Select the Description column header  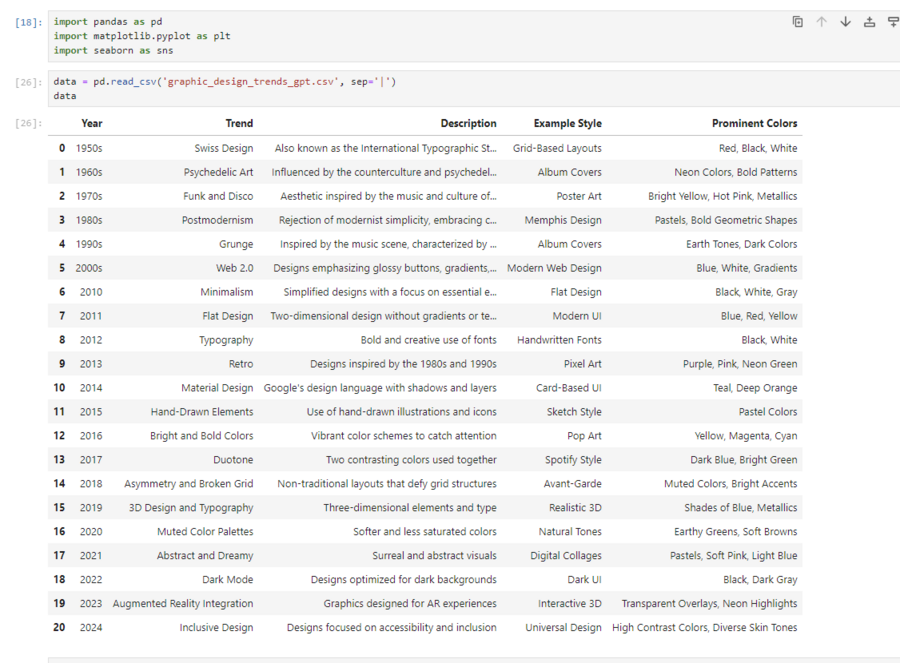click(468, 124)
